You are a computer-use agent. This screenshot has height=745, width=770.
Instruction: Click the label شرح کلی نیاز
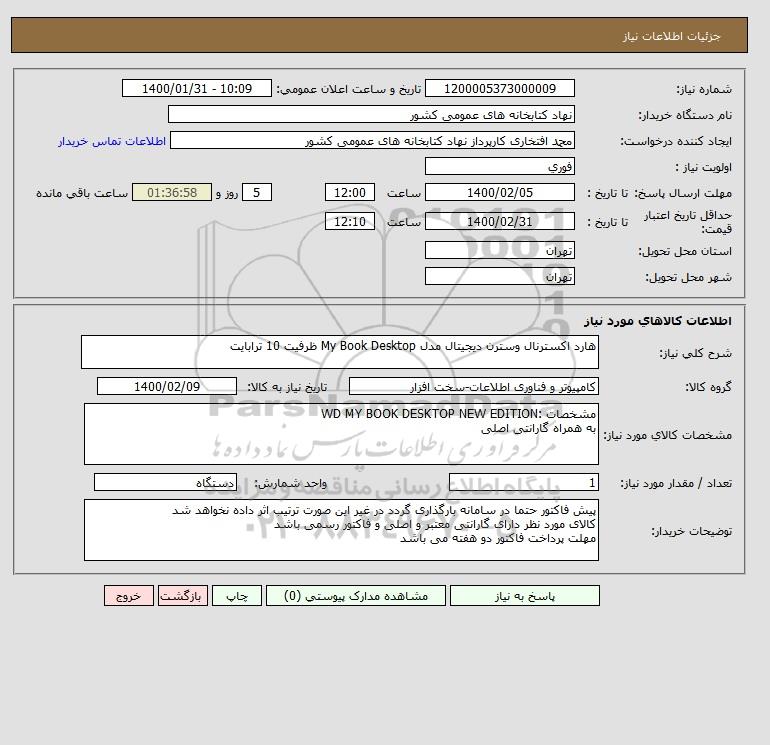tap(695, 353)
